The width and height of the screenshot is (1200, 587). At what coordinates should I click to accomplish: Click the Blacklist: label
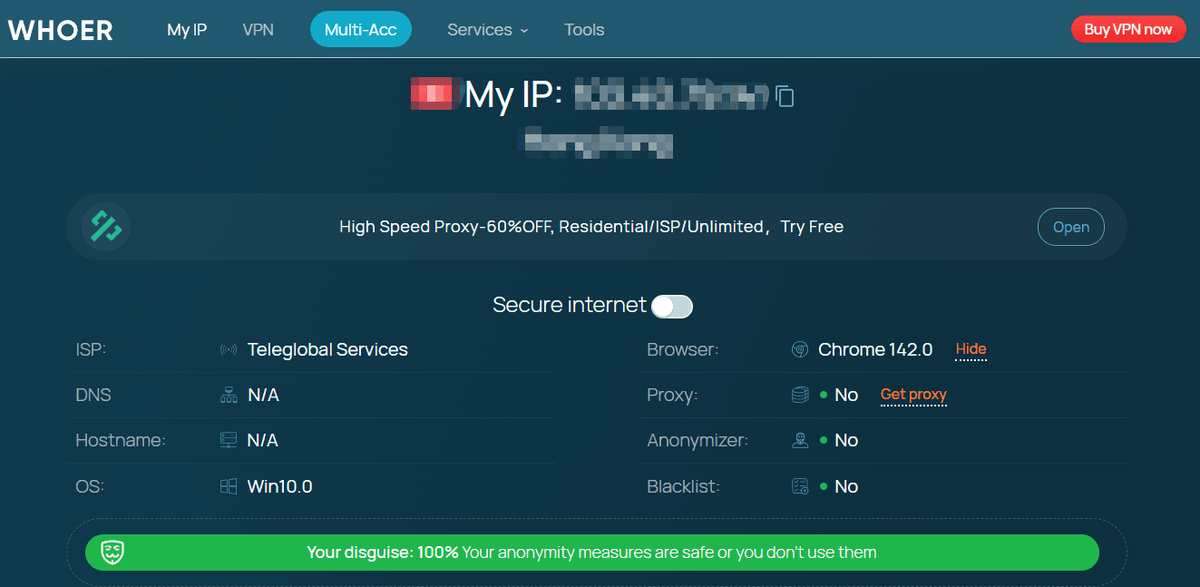[x=684, y=486]
